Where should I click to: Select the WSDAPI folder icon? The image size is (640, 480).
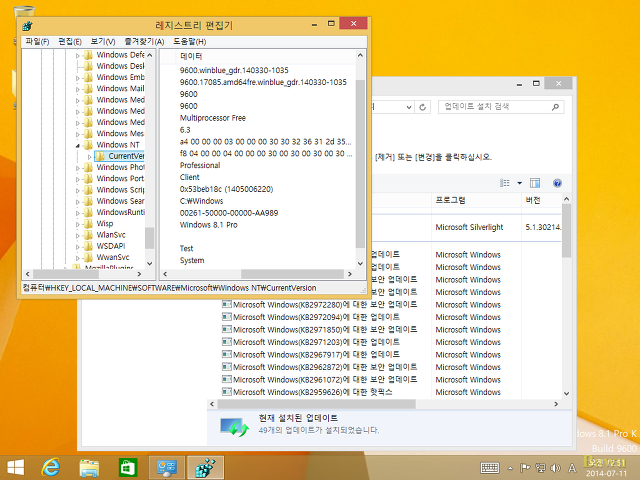[x=88, y=246]
